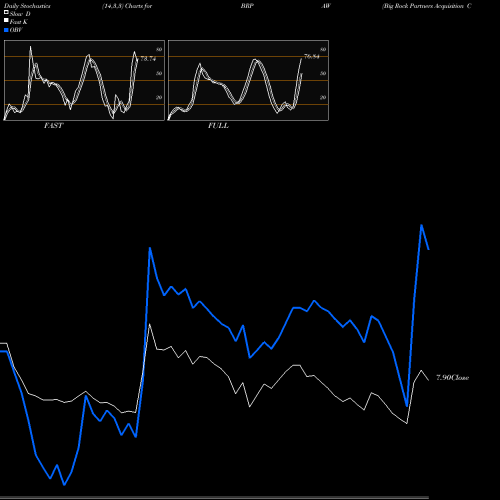
Task: Click 'Big Rock Partners Acquisition' company name
Action: pyautogui.click(x=423, y=6)
